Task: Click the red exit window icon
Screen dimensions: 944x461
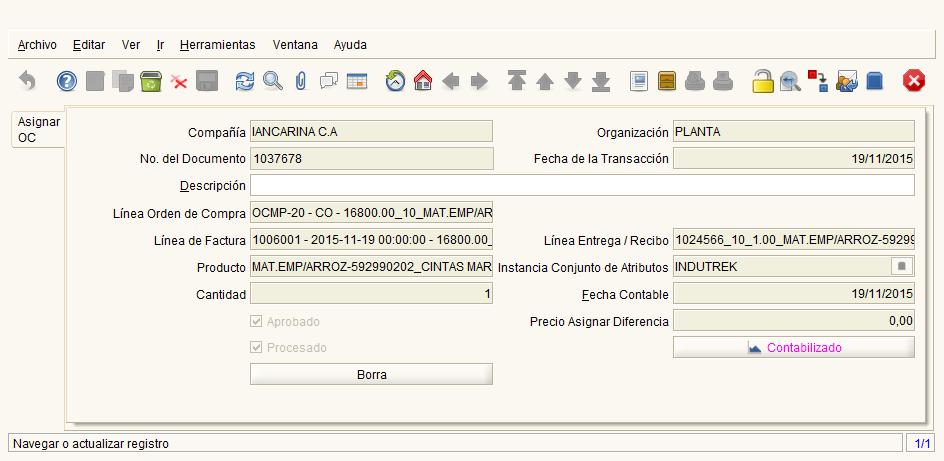Action: click(914, 81)
